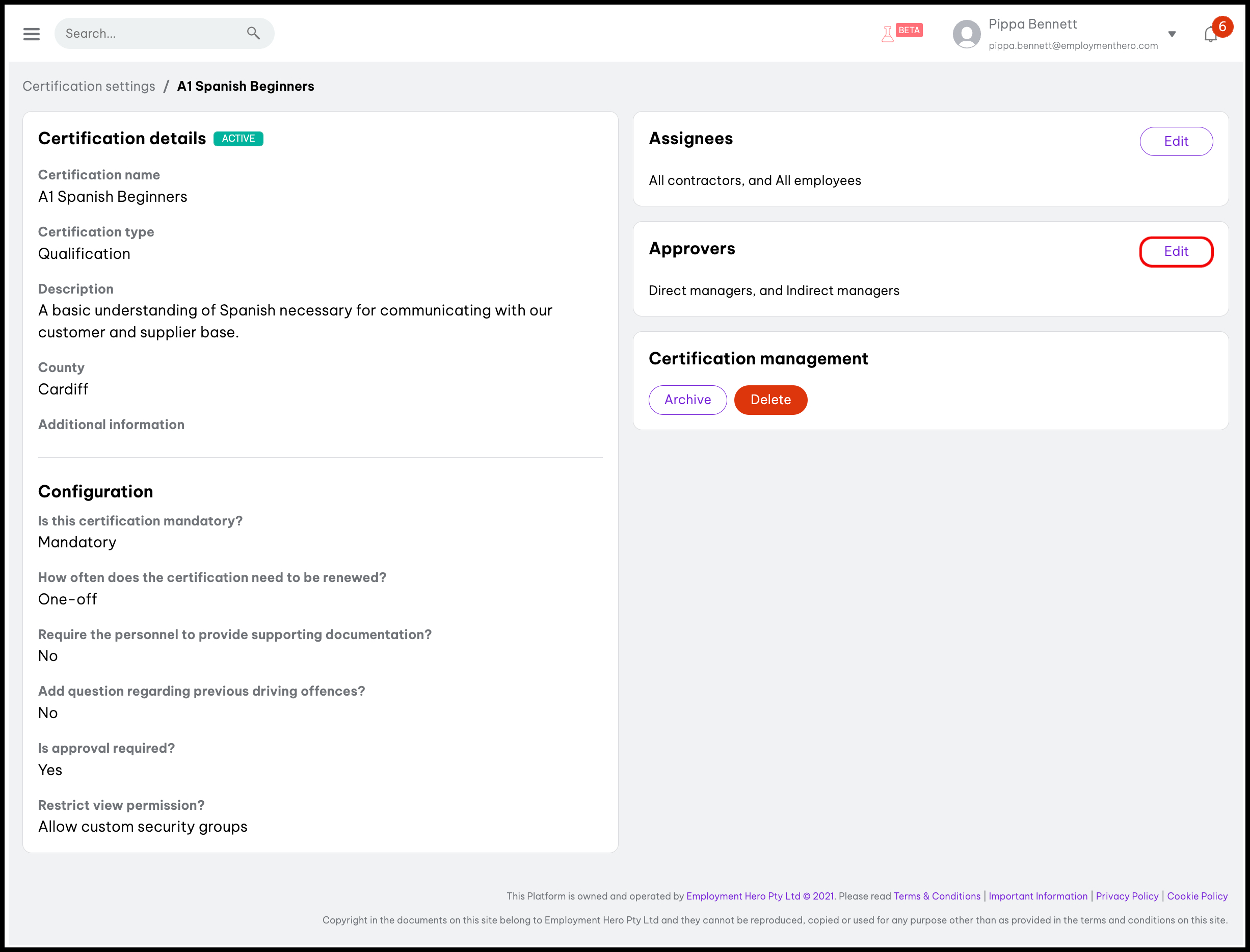Delete the A1 Spanish Beginners certification

pyautogui.click(x=770, y=400)
